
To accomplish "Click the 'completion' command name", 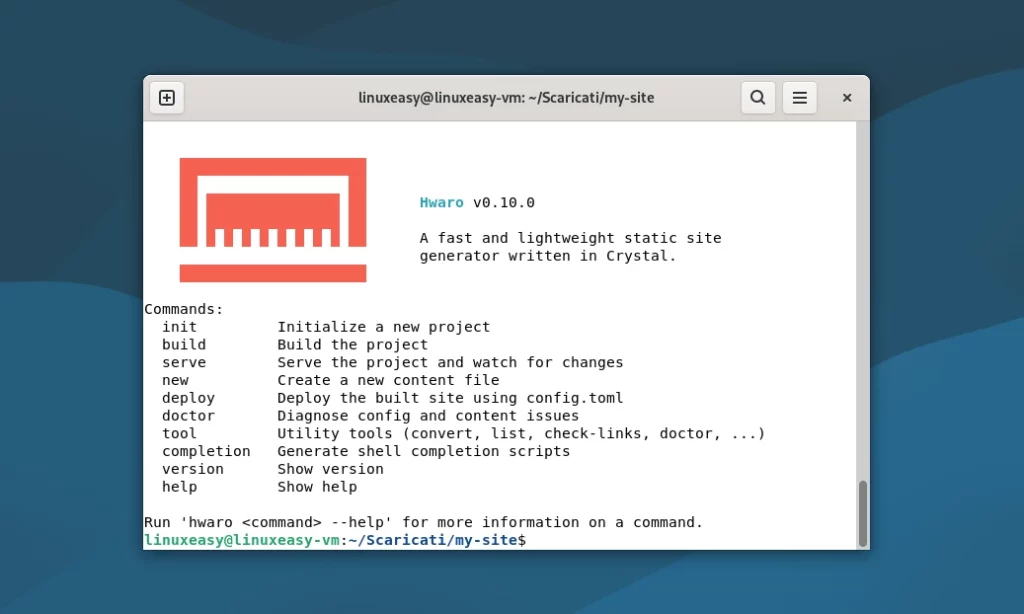I will click(206, 452).
